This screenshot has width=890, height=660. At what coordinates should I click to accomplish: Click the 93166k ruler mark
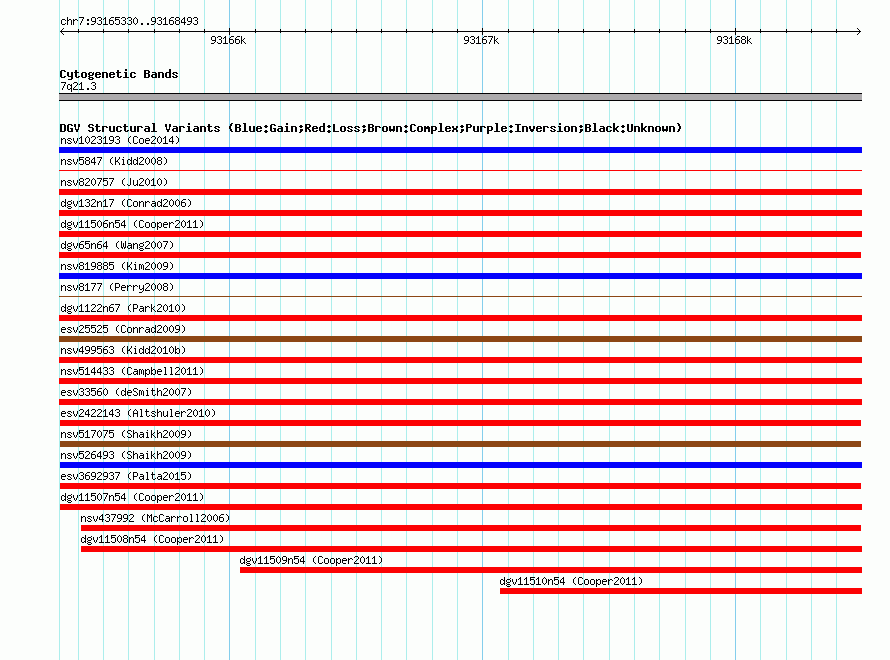[x=228, y=40]
